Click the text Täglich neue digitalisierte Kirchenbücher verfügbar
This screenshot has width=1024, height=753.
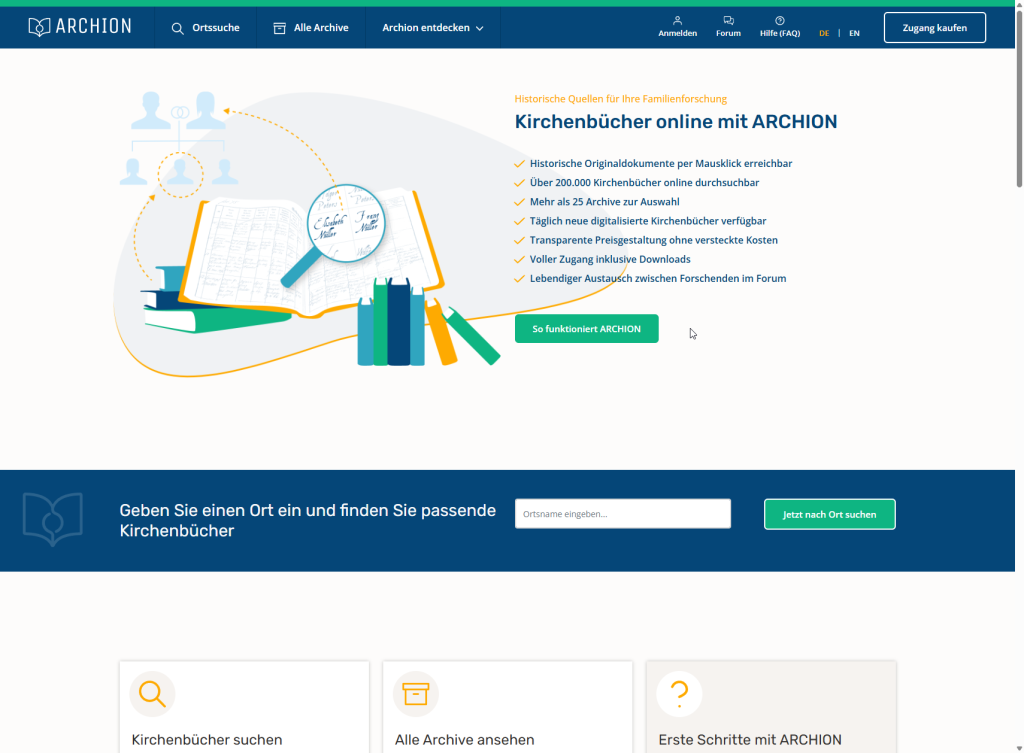point(648,221)
